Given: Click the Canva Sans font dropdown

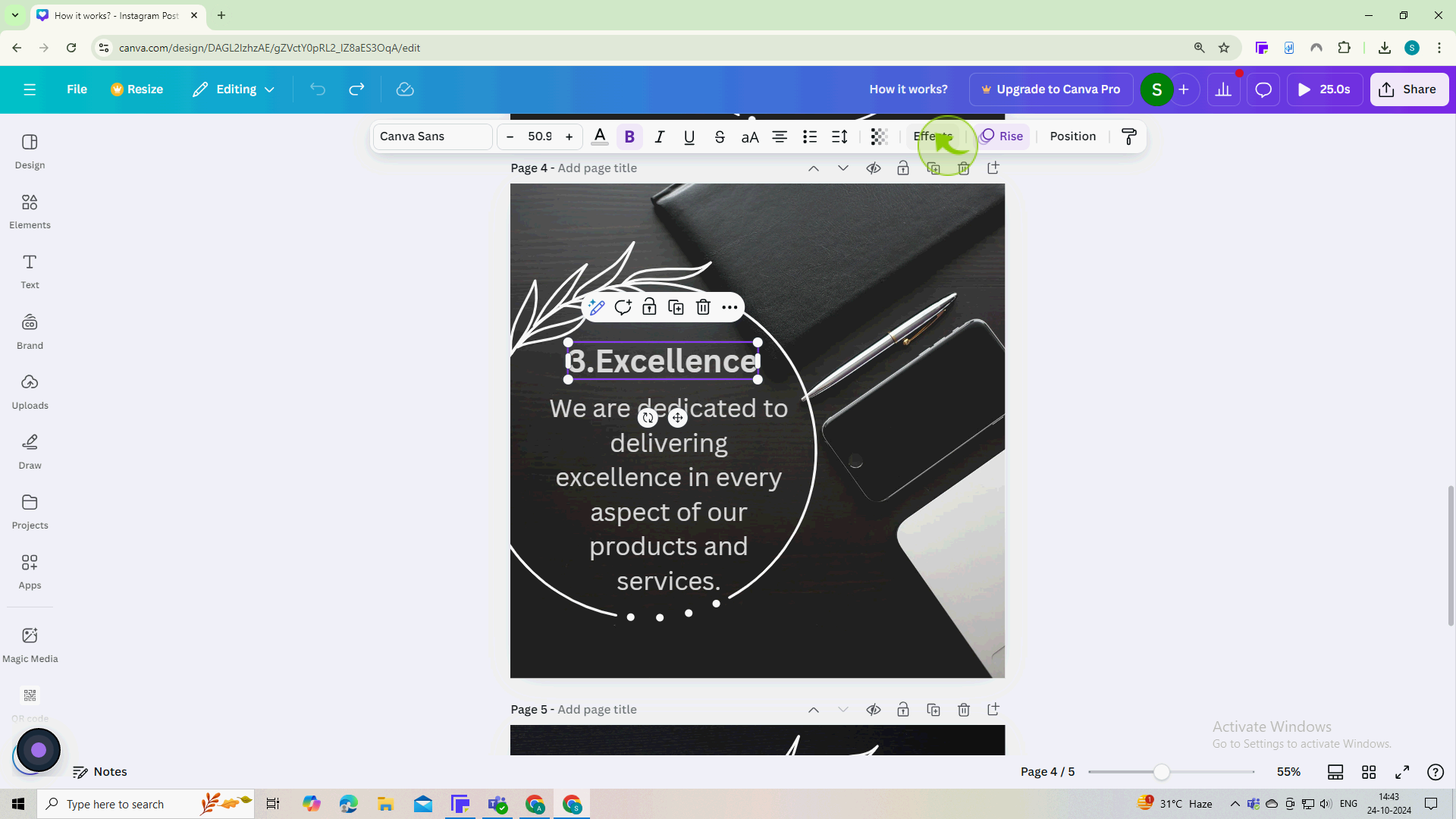Looking at the screenshot, I should [x=432, y=135].
